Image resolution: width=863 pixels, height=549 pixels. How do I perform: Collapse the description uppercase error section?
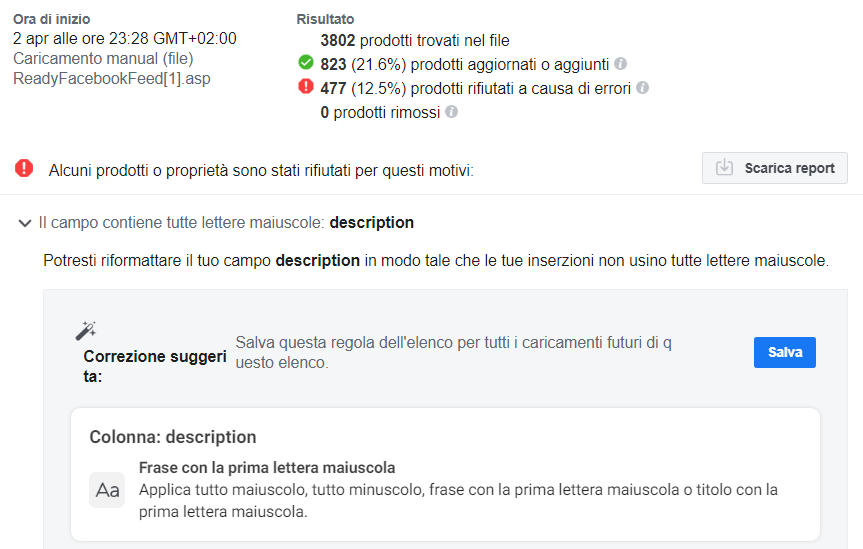click(x=25, y=223)
